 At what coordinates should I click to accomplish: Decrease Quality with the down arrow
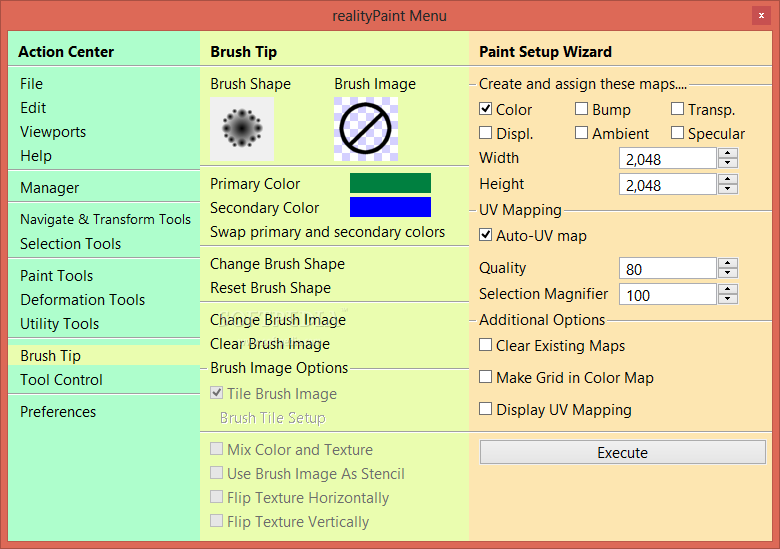(728, 273)
